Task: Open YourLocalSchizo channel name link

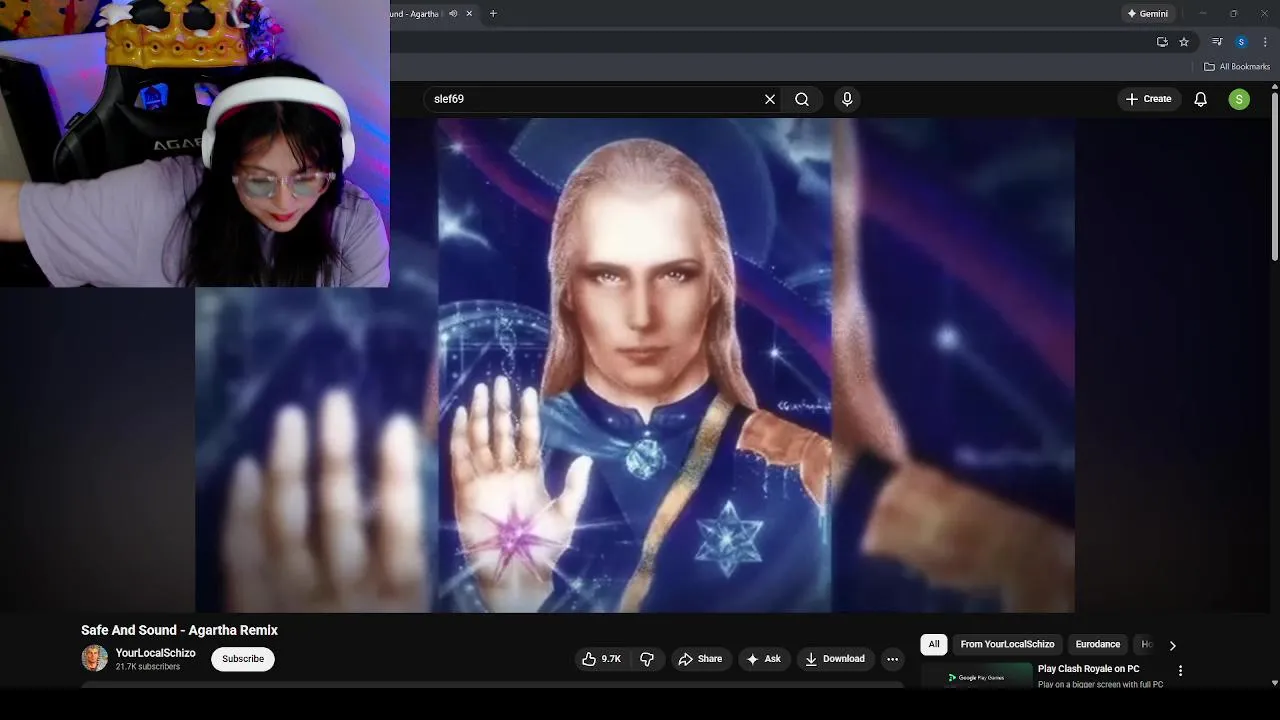Action: pos(155,653)
